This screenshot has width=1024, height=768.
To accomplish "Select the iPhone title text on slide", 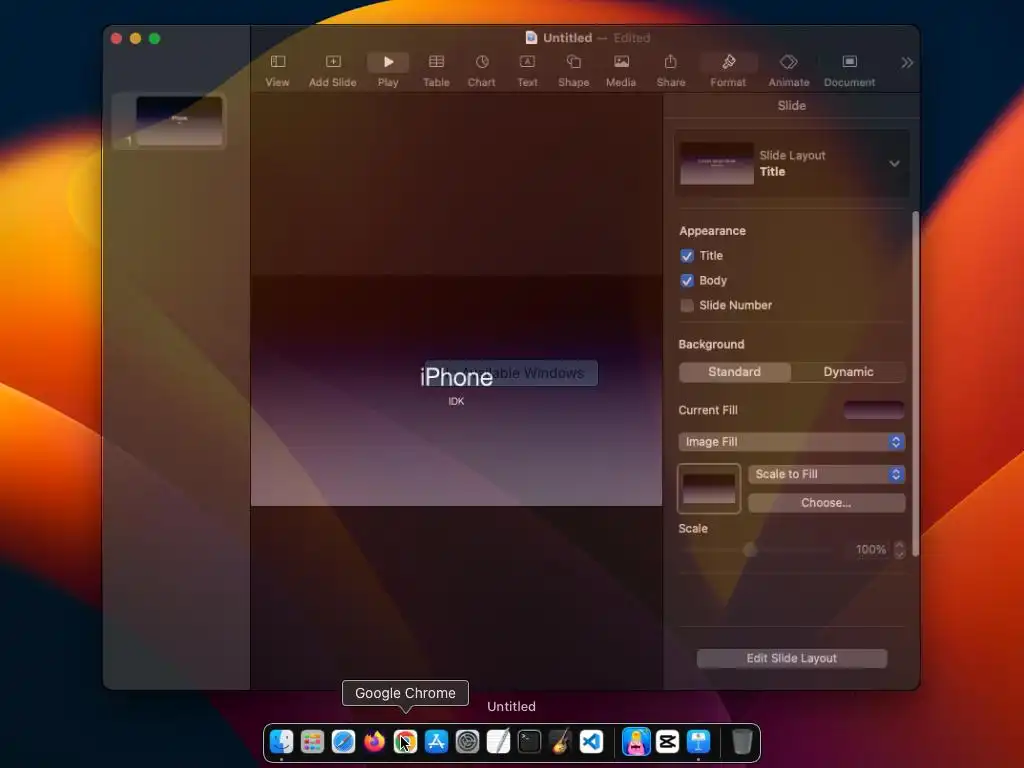I will coord(456,377).
